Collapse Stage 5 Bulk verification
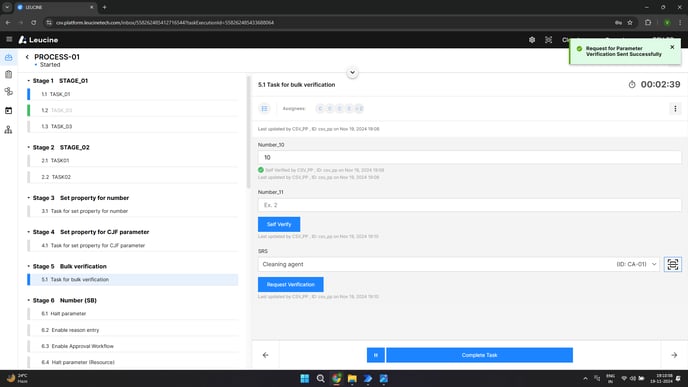The width and height of the screenshot is (688, 387). (29, 266)
